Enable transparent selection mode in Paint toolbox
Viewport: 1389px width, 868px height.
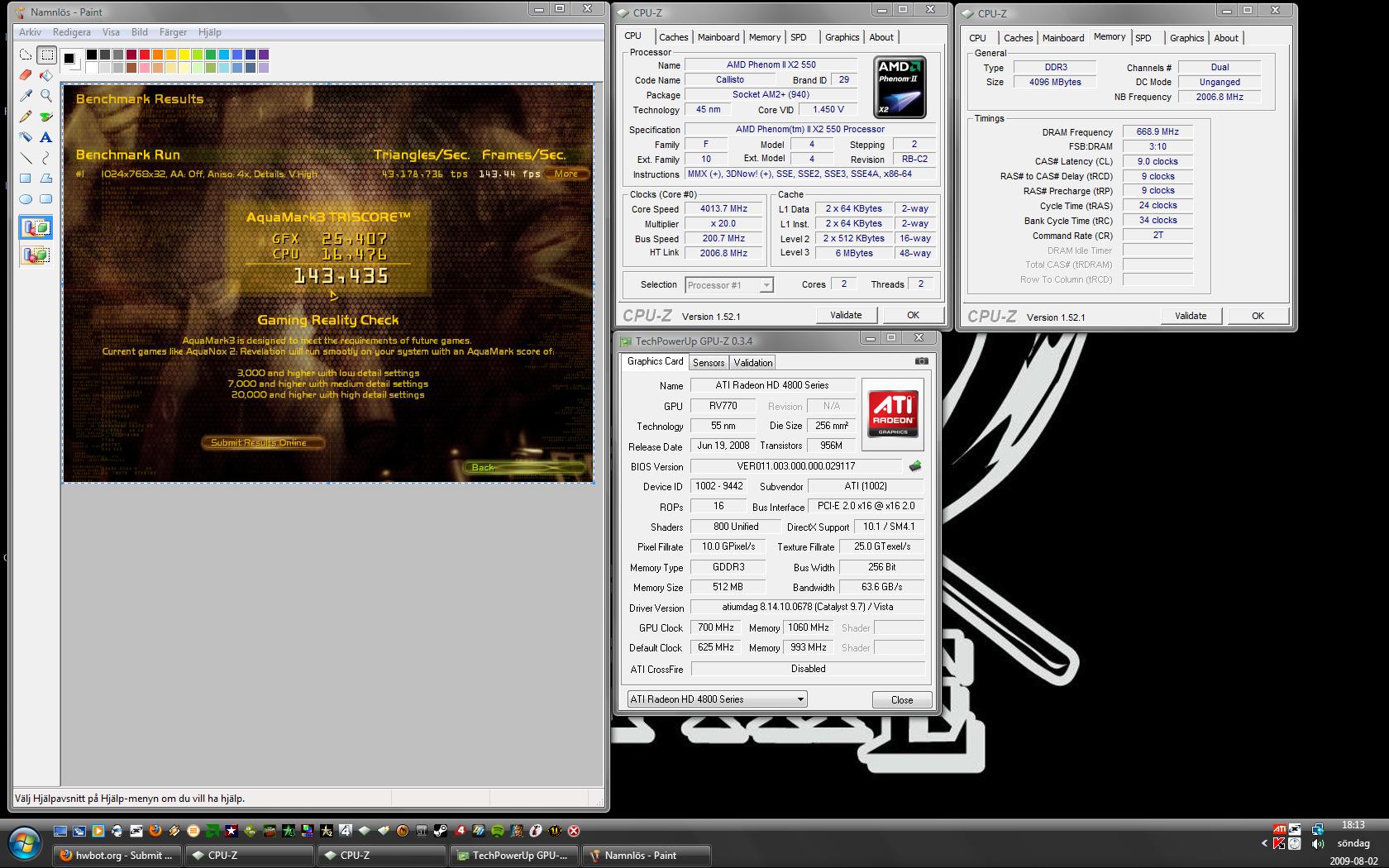coord(36,255)
